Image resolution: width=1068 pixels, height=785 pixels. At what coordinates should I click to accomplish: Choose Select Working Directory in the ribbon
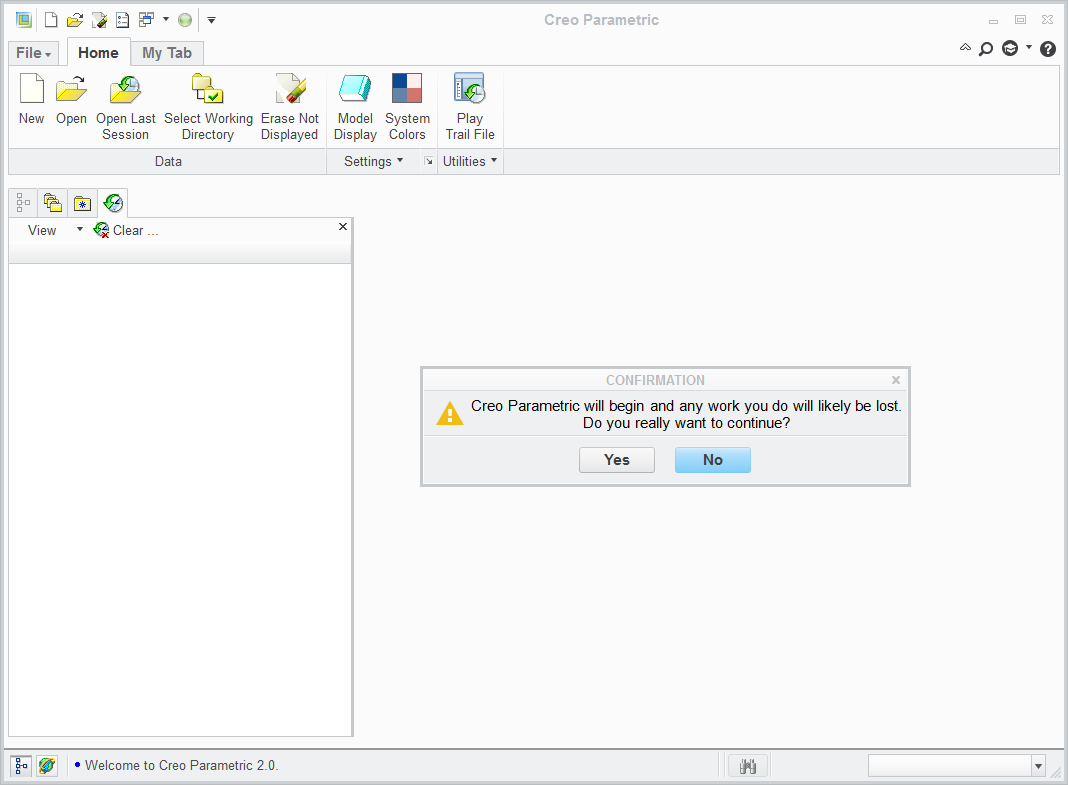tap(208, 108)
